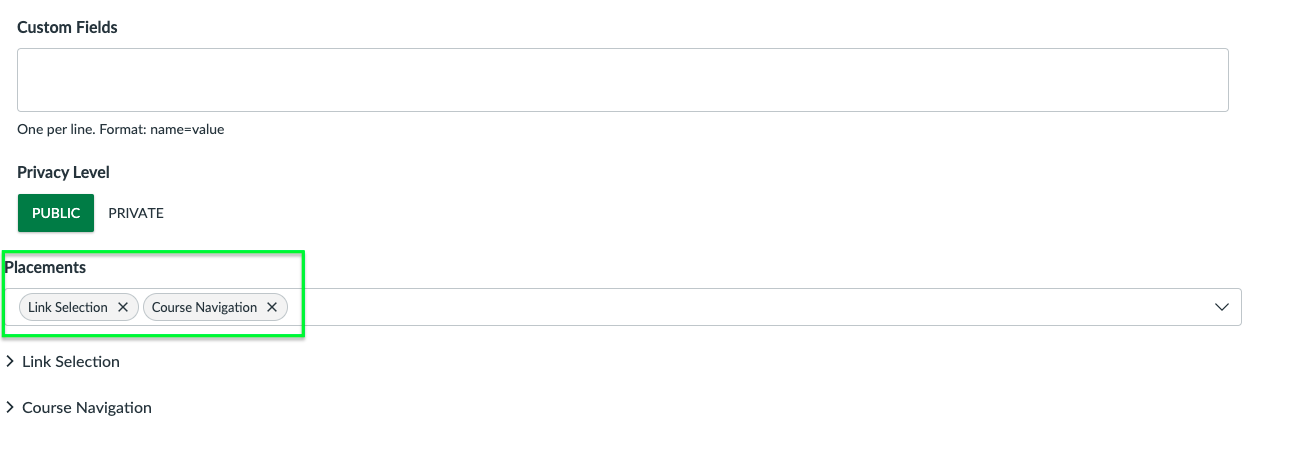The image size is (1304, 458).
Task: Select the Course Navigation tag pill
Action: click(216, 307)
